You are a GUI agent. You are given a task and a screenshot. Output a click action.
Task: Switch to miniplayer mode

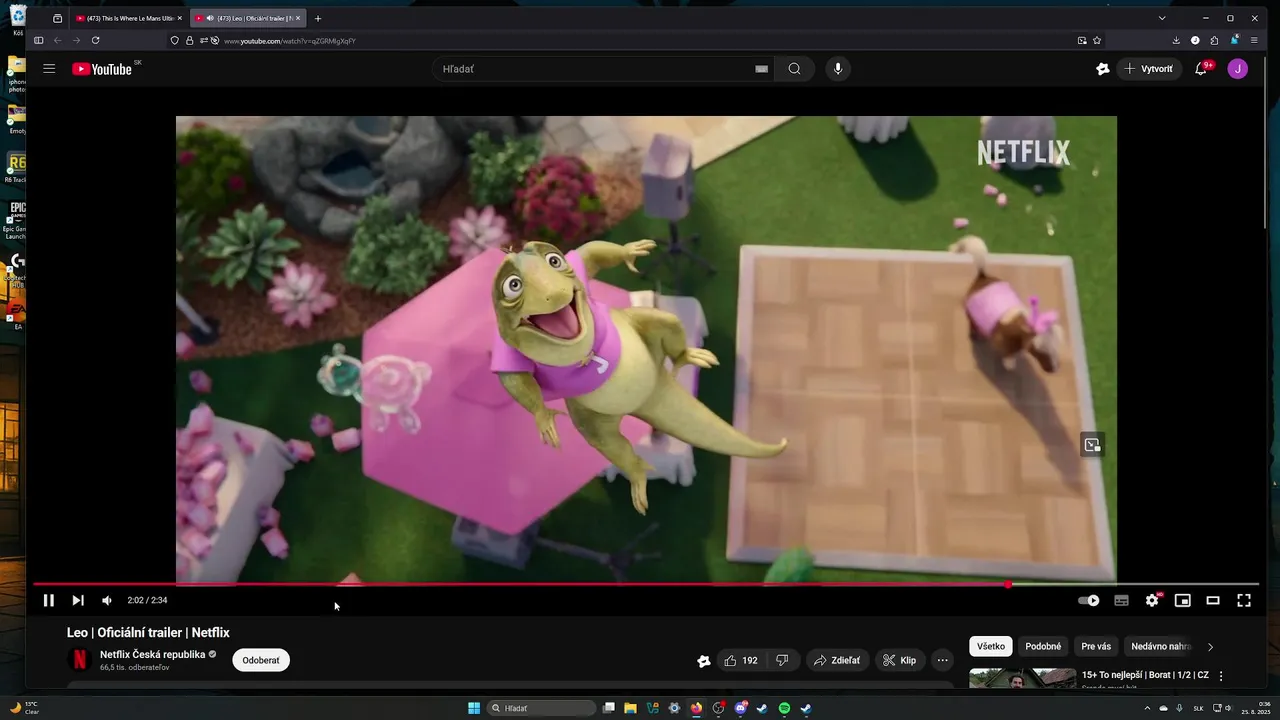[1182, 600]
